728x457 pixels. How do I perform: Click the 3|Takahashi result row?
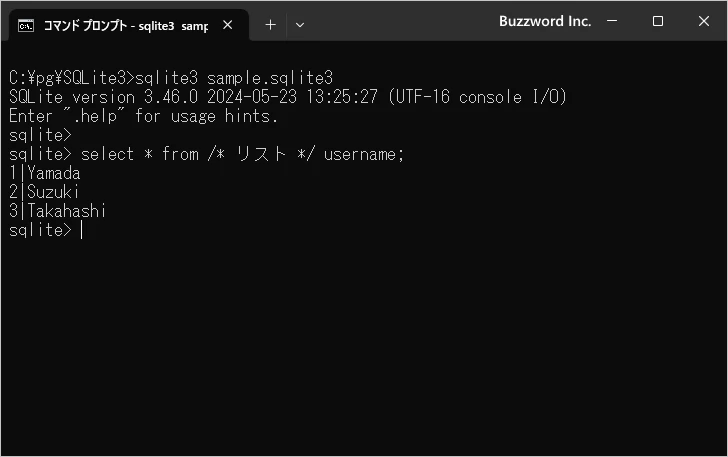coord(57,211)
